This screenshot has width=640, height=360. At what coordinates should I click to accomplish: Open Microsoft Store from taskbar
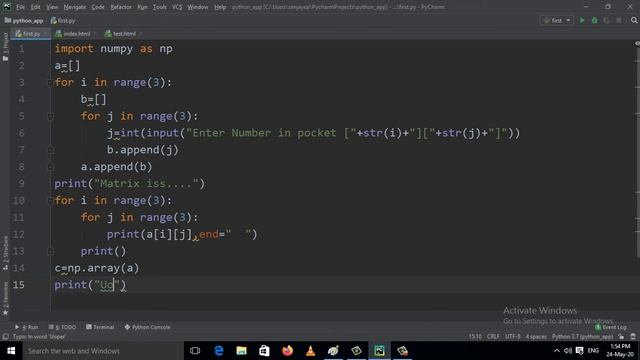[264, 351]
